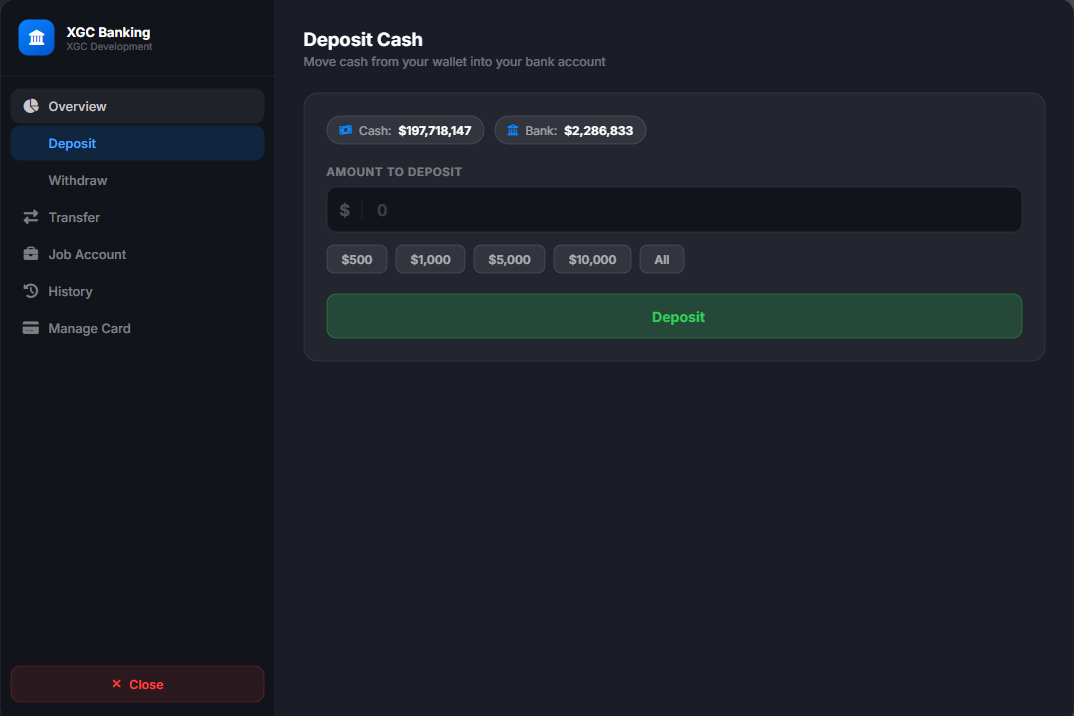Viewport: 1074px width, 716px height.
Task: Click the Job Account briefcase icon
Action: pyautogui.click(x=31, y=254)
